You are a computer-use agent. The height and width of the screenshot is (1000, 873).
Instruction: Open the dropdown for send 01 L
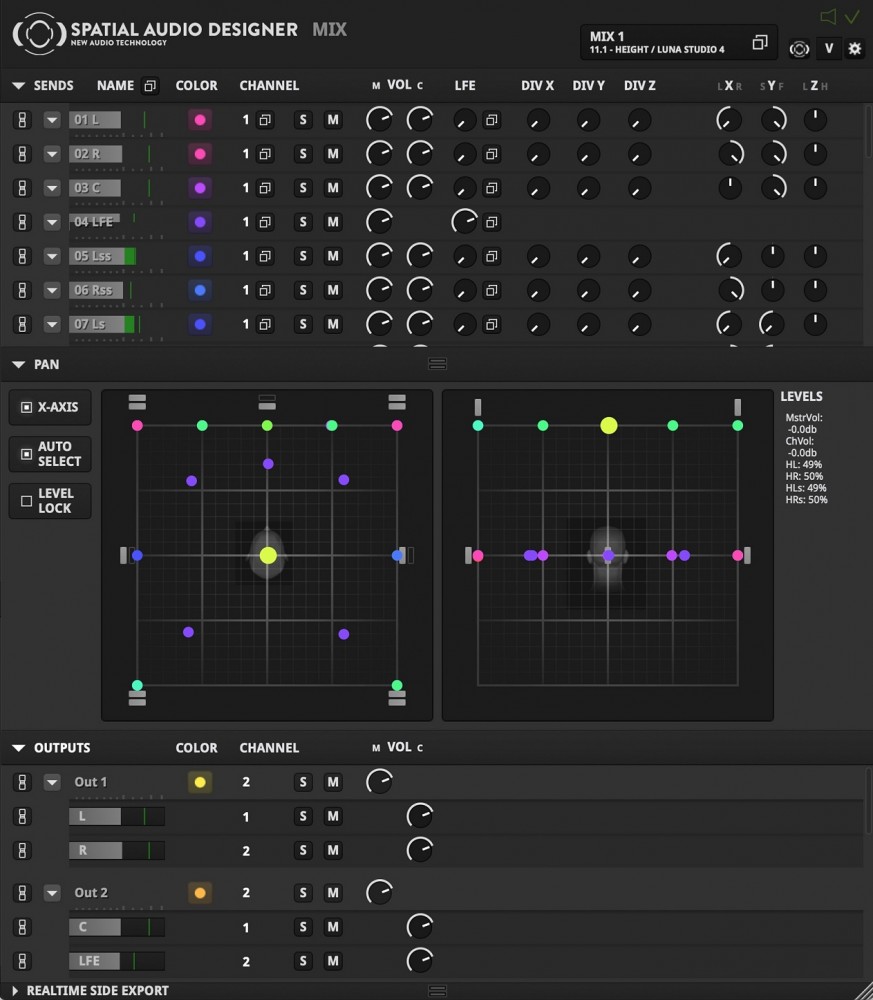click(52, 120)
